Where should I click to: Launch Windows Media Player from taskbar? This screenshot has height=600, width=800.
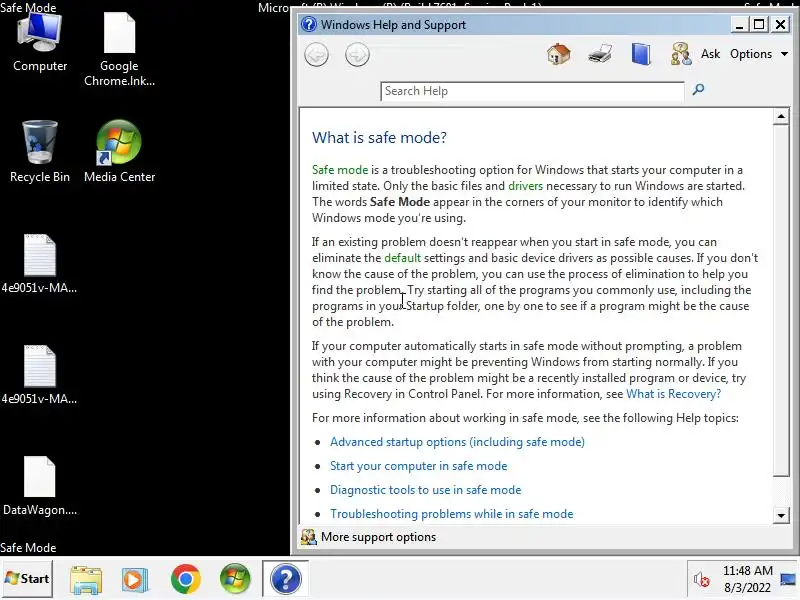point(135,580)
